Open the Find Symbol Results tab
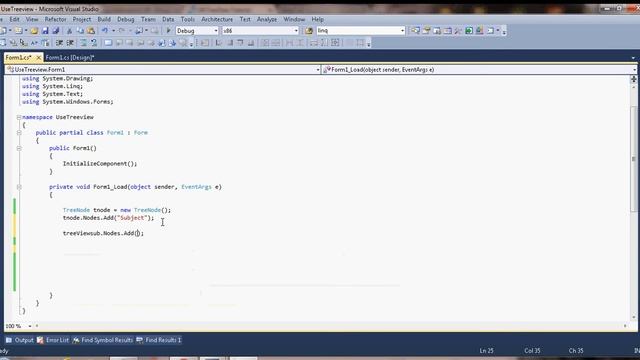The height and width of the screenshot is (360, 640). pyautogui.click(x=103, y=340)
